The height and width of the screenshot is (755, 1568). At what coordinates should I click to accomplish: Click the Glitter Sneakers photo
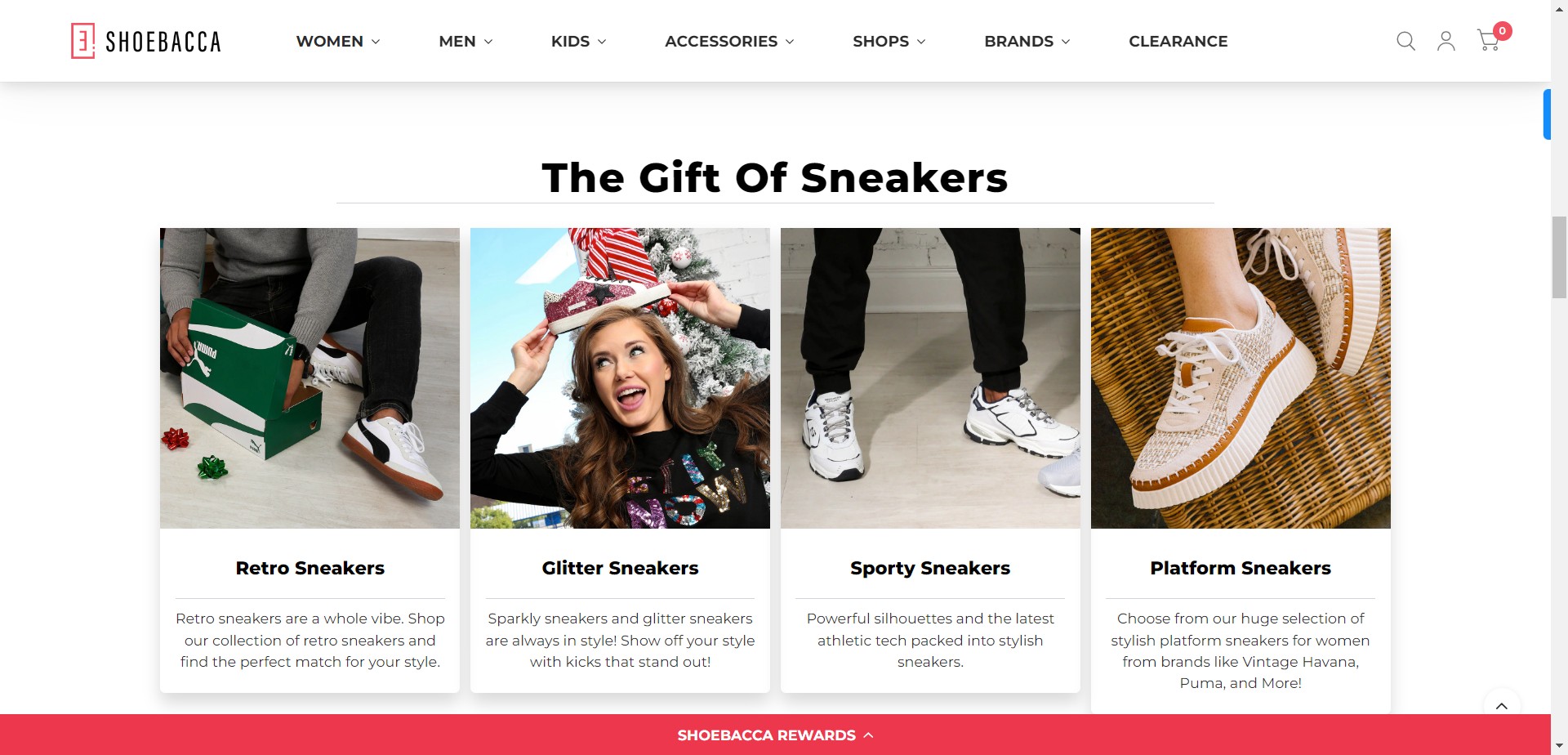(620, 378)
